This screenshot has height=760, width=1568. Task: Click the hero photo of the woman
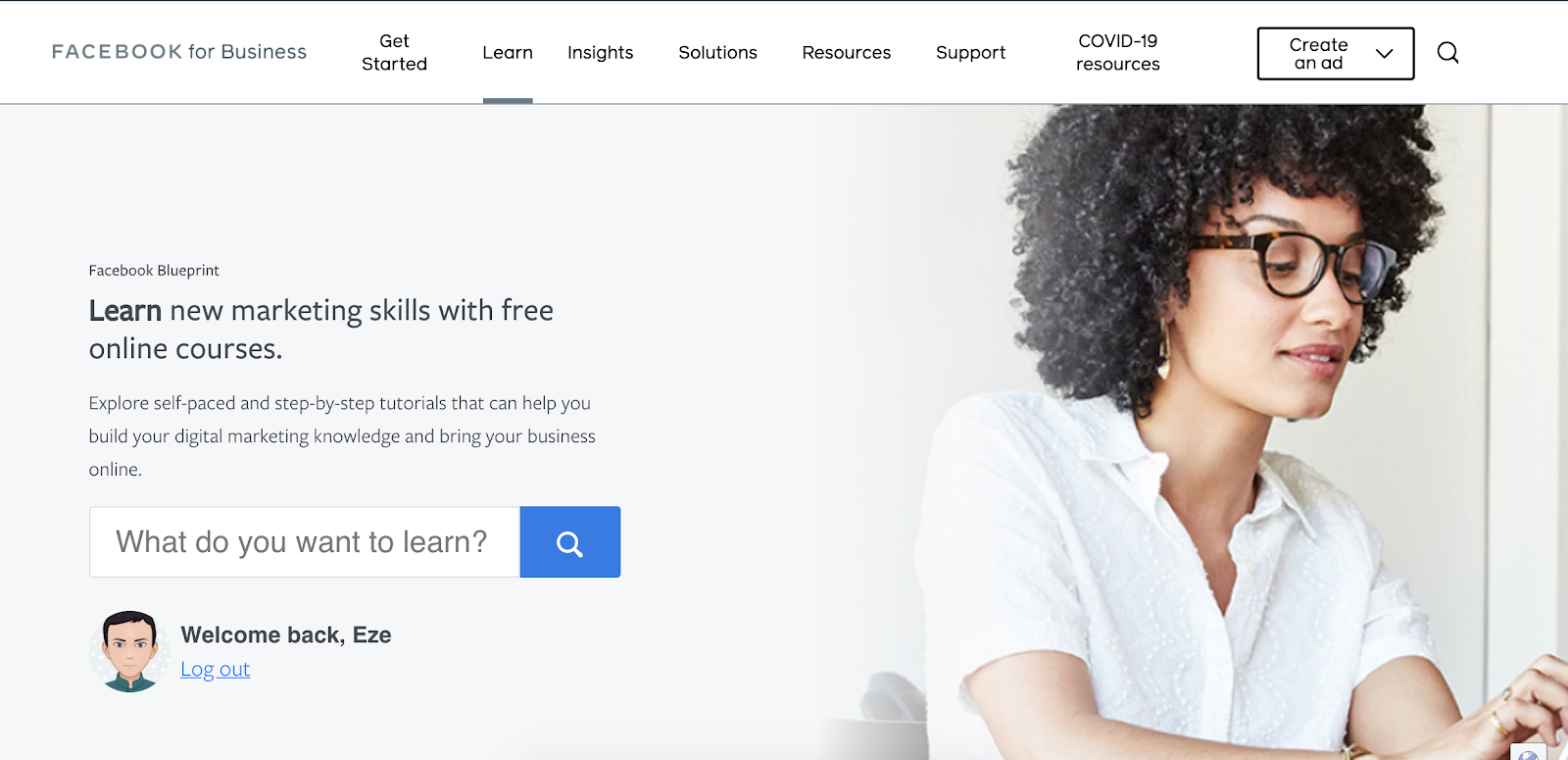point(1205,431)
